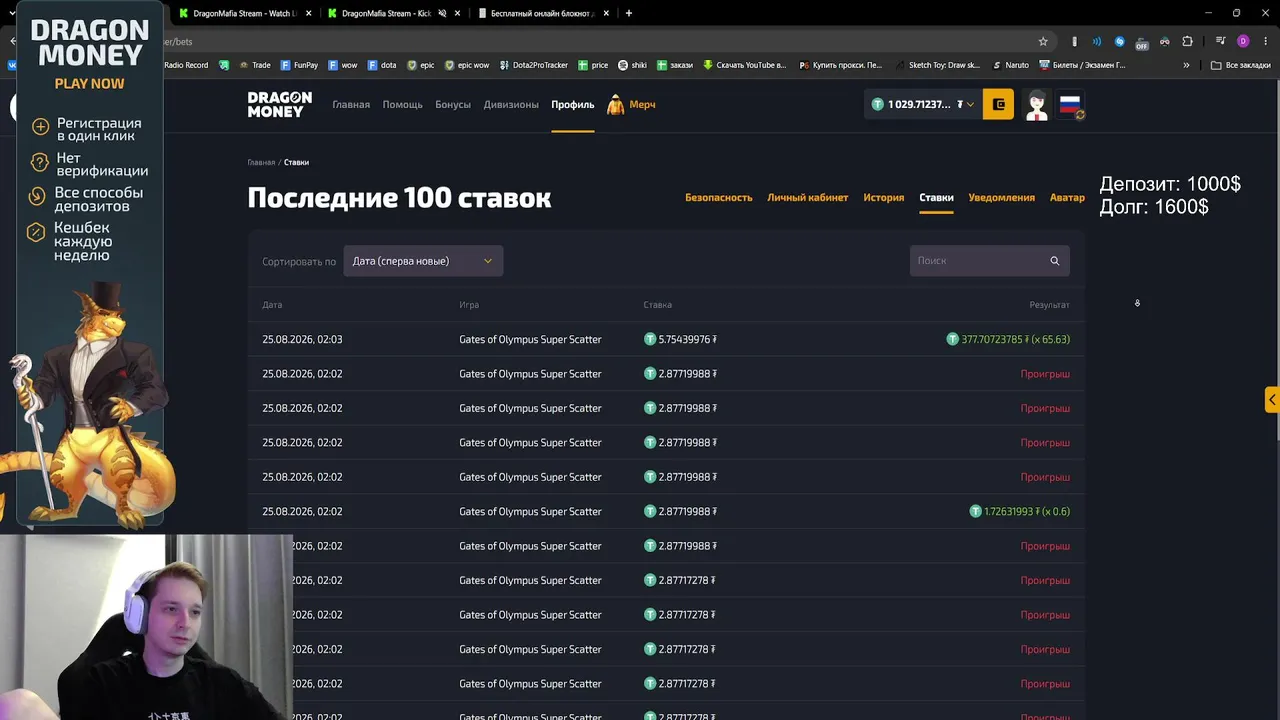Viewport: 1280px width, 720px height.
Task: Open the Билеты / Экзамен bookmark
Action: coord(1083,65)
